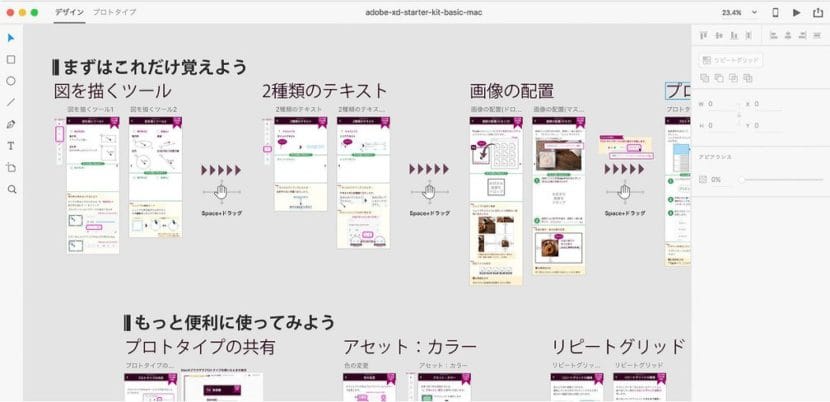Select the Ellipse tool

(11, 81)
